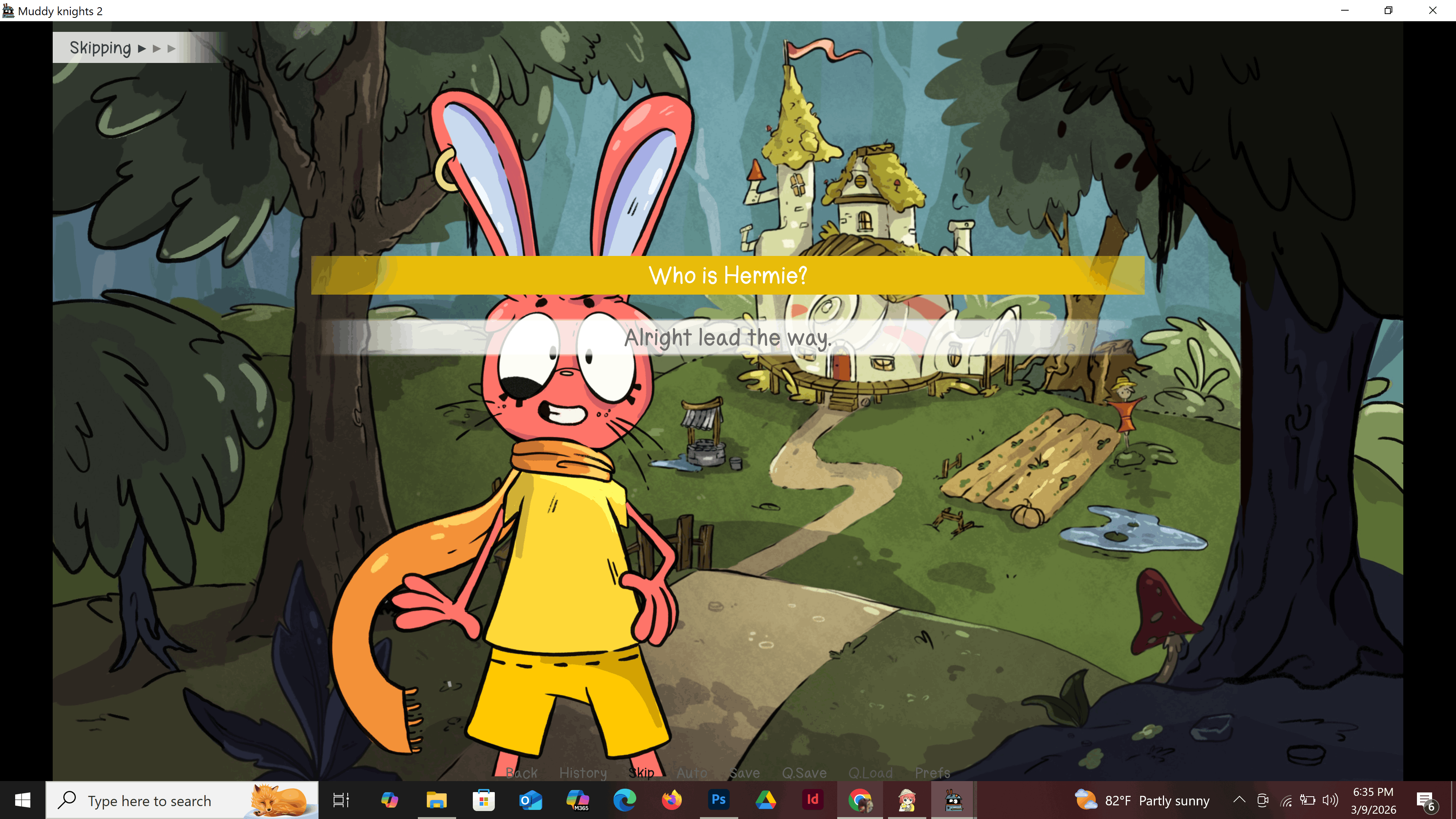Quick load with the Q.Load button

click(x=871, y=773)
